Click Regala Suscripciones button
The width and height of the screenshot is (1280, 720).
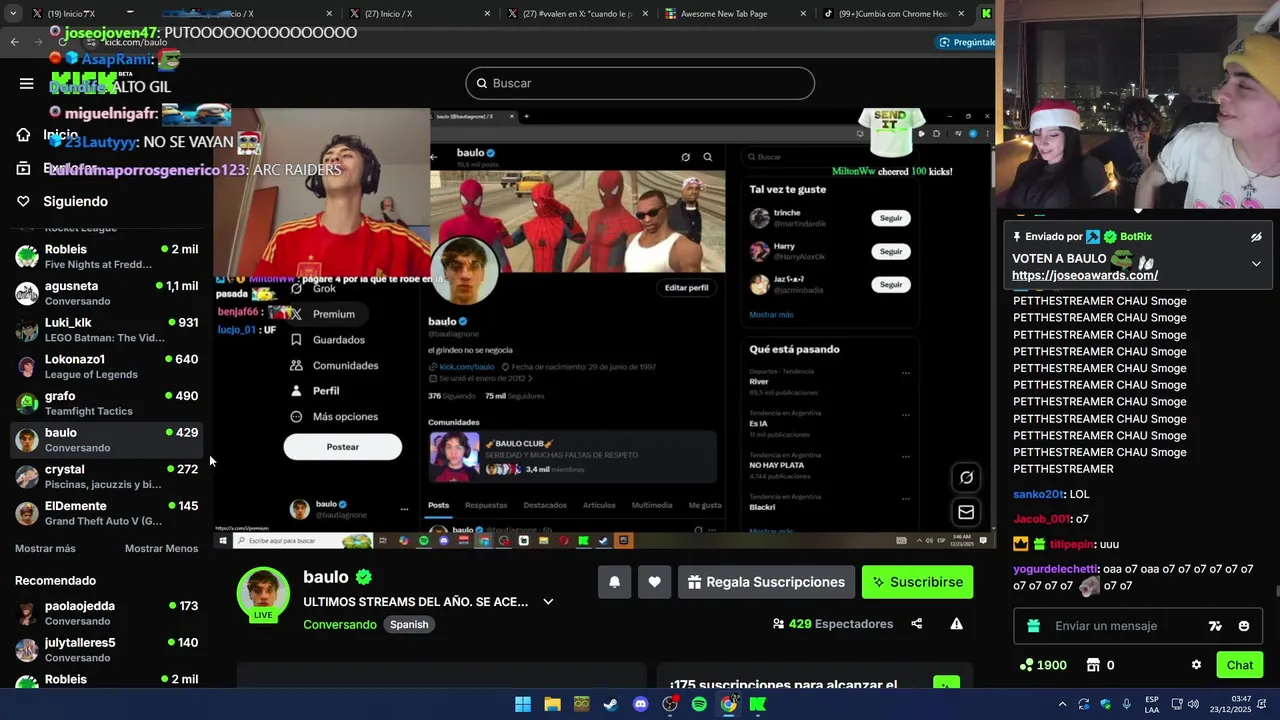click(x=766, y=582)
